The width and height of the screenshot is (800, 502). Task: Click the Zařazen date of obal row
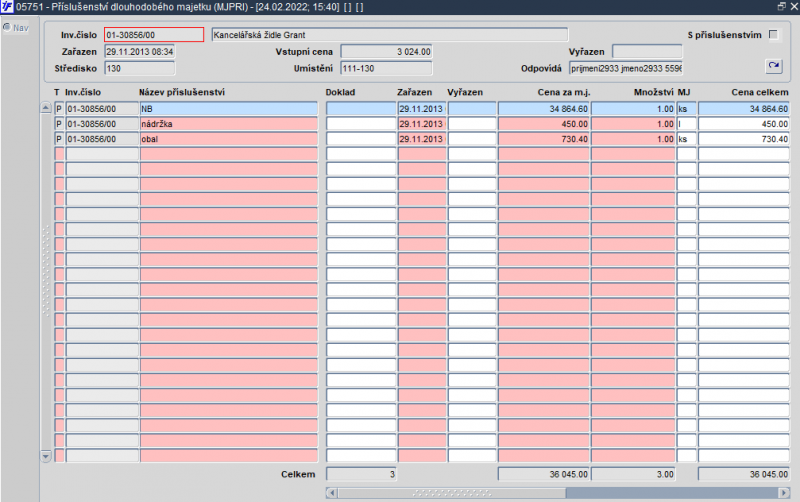point(421,139)
